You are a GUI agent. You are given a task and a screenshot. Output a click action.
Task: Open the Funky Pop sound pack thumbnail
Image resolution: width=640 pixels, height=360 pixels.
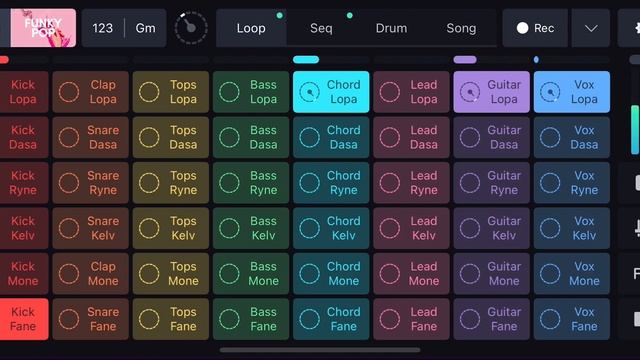tap(43, 28)
